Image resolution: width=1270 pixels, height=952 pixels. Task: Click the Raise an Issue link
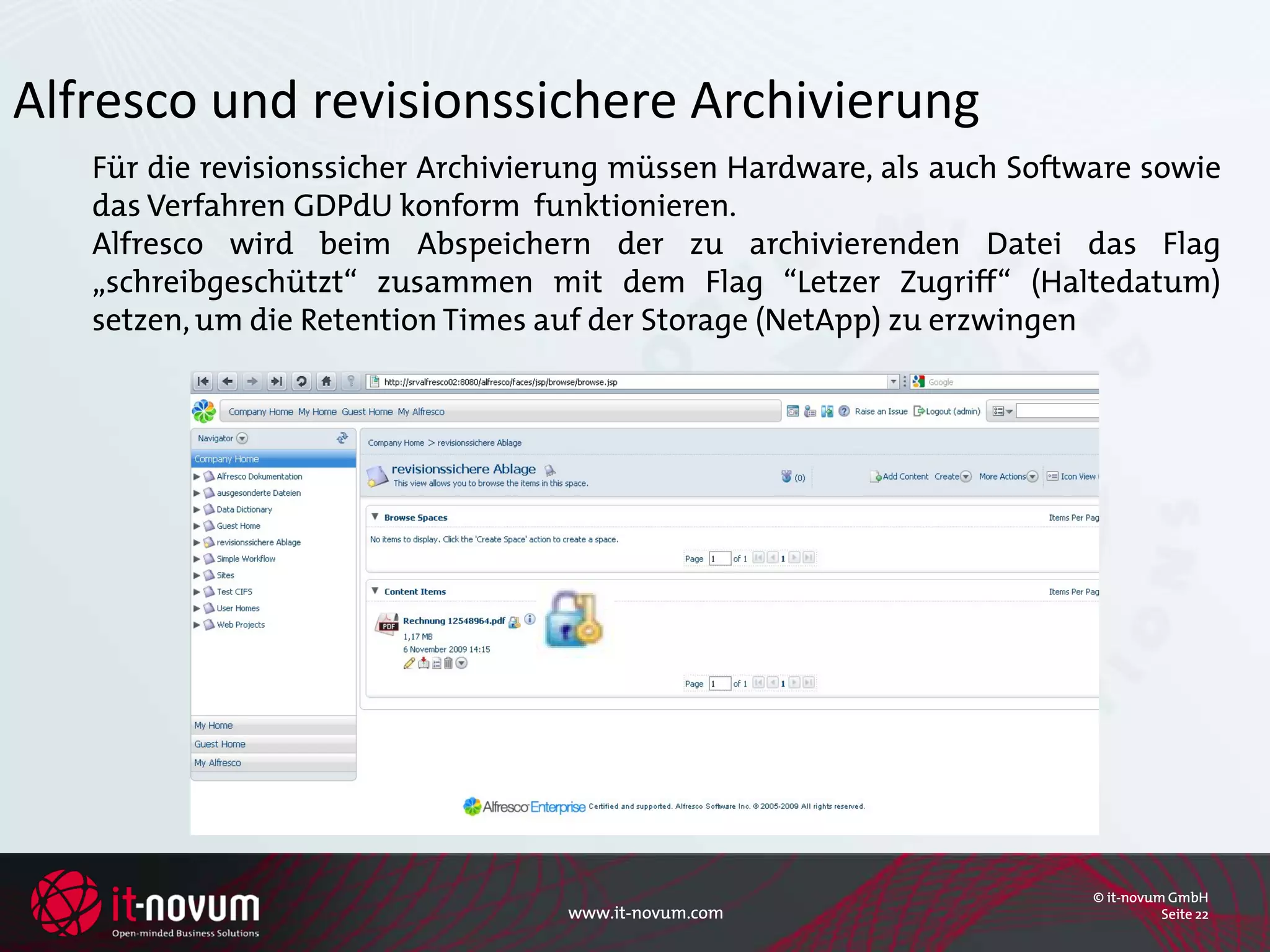tap(881, 412)
